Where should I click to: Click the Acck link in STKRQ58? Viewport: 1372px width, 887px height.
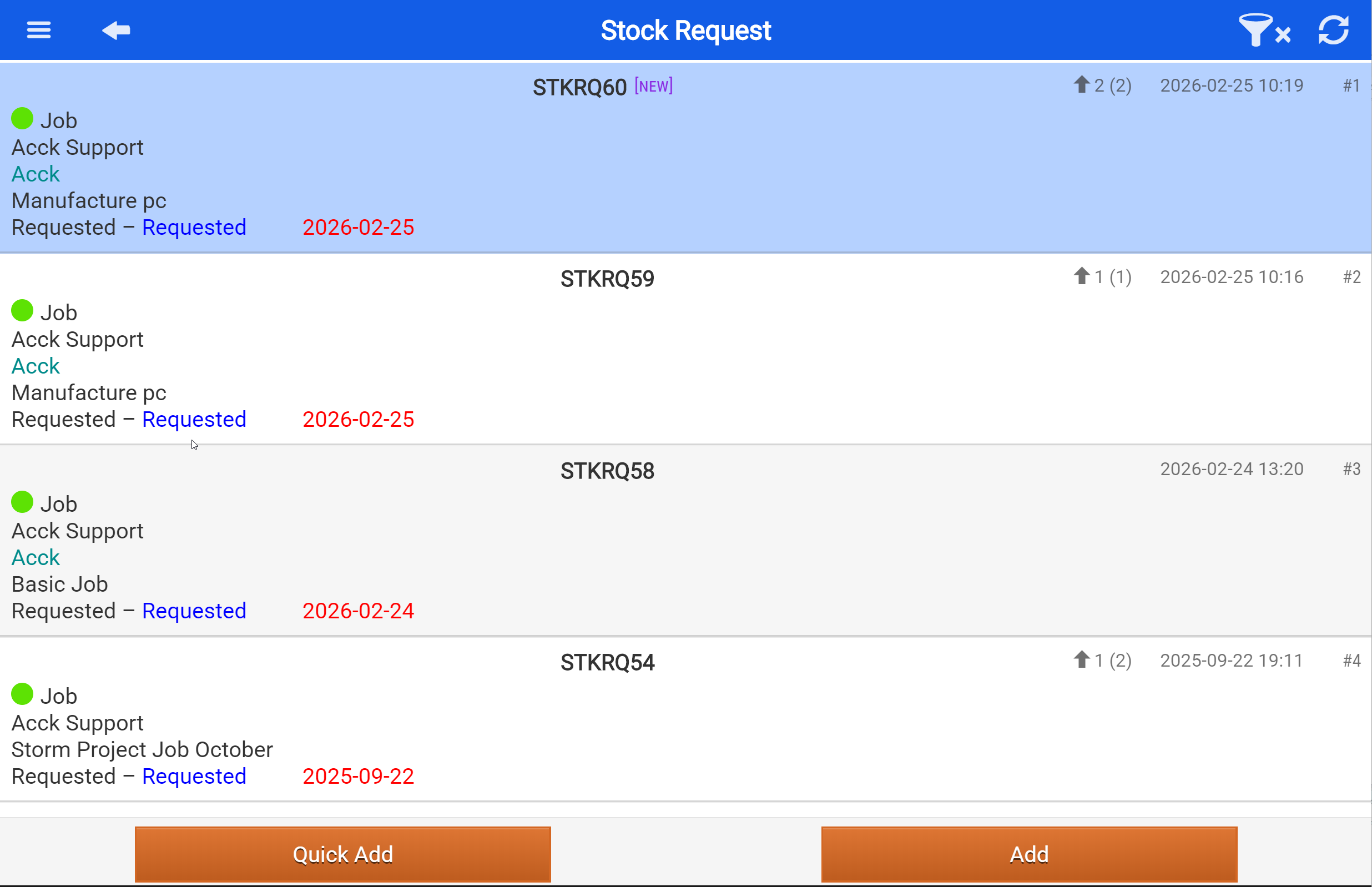[x=36, y=557]
